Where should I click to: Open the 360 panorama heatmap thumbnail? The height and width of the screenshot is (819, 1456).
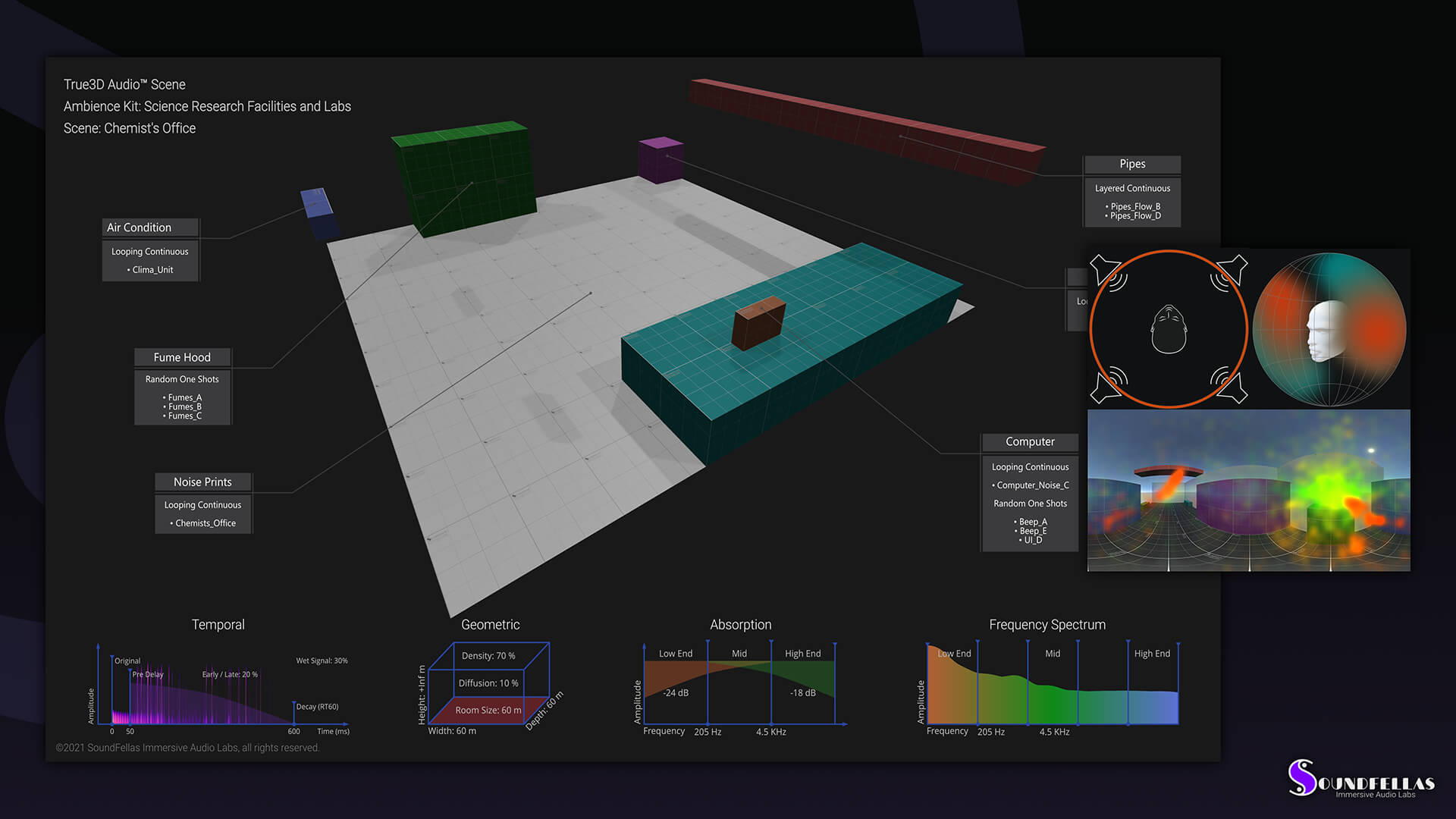(1248, 491)
